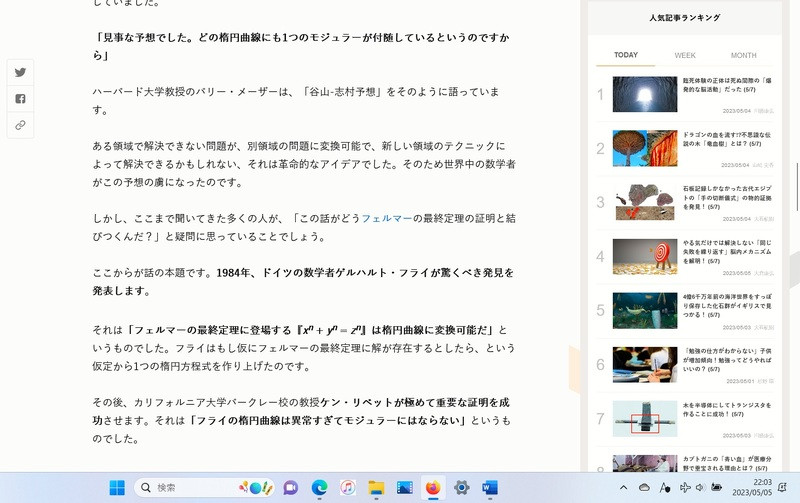Screen dimensions: 800x503
Task: Expand hidden system tray icons chevron
Action: [623, 487]
